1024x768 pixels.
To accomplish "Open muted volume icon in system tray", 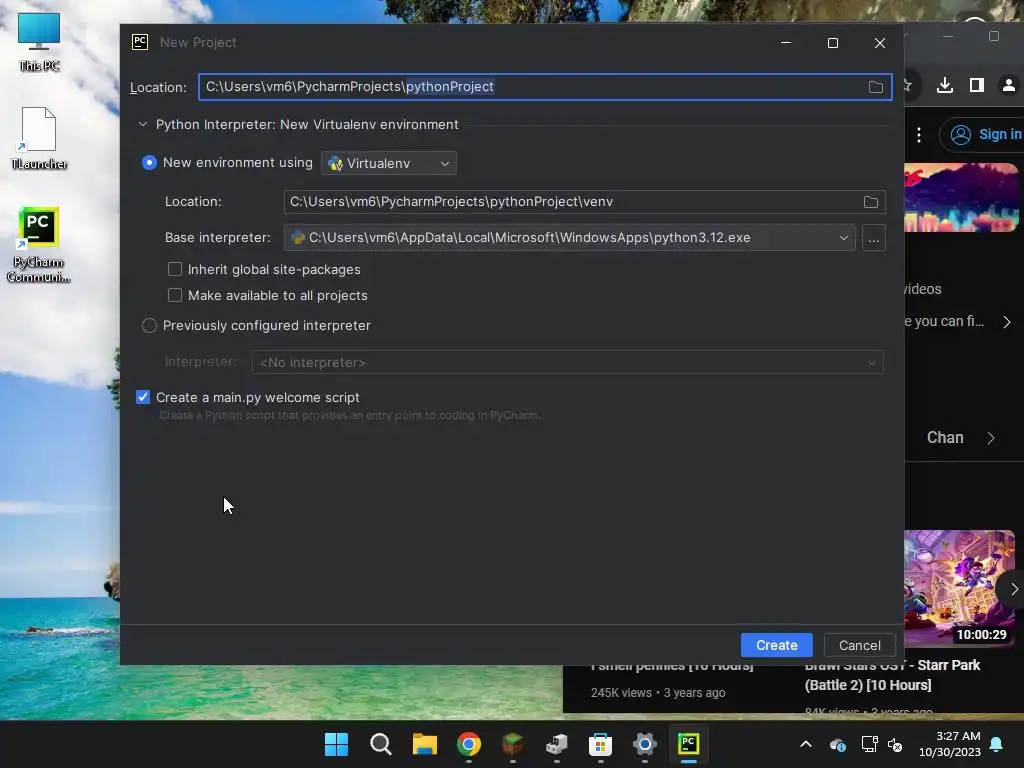I will pyautogui.click(x=895, y=744).
